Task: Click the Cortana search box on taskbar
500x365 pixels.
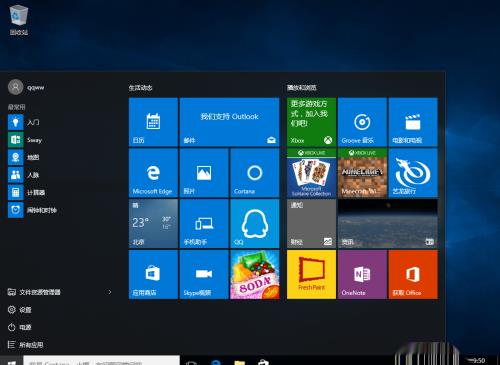Action: point(101,360)
